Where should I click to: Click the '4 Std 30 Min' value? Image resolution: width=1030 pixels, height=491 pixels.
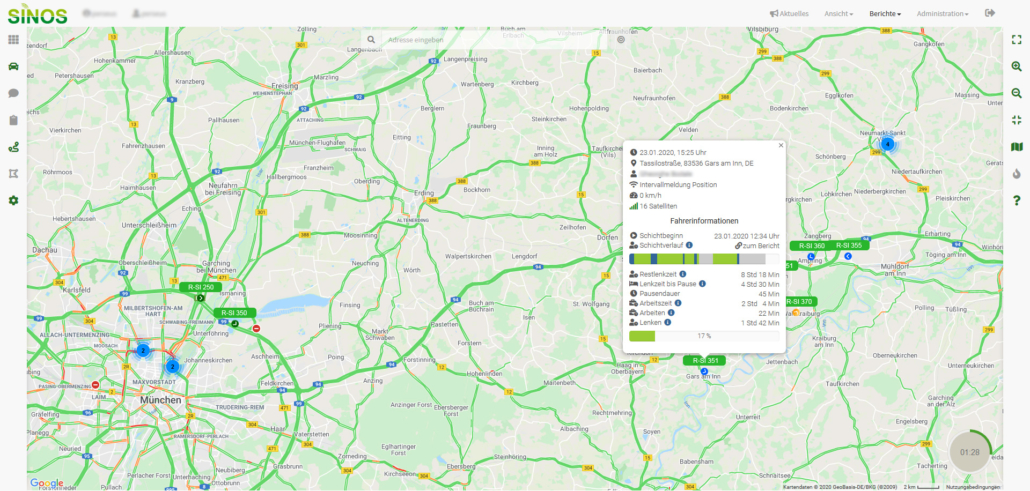[x=760, y=284]
